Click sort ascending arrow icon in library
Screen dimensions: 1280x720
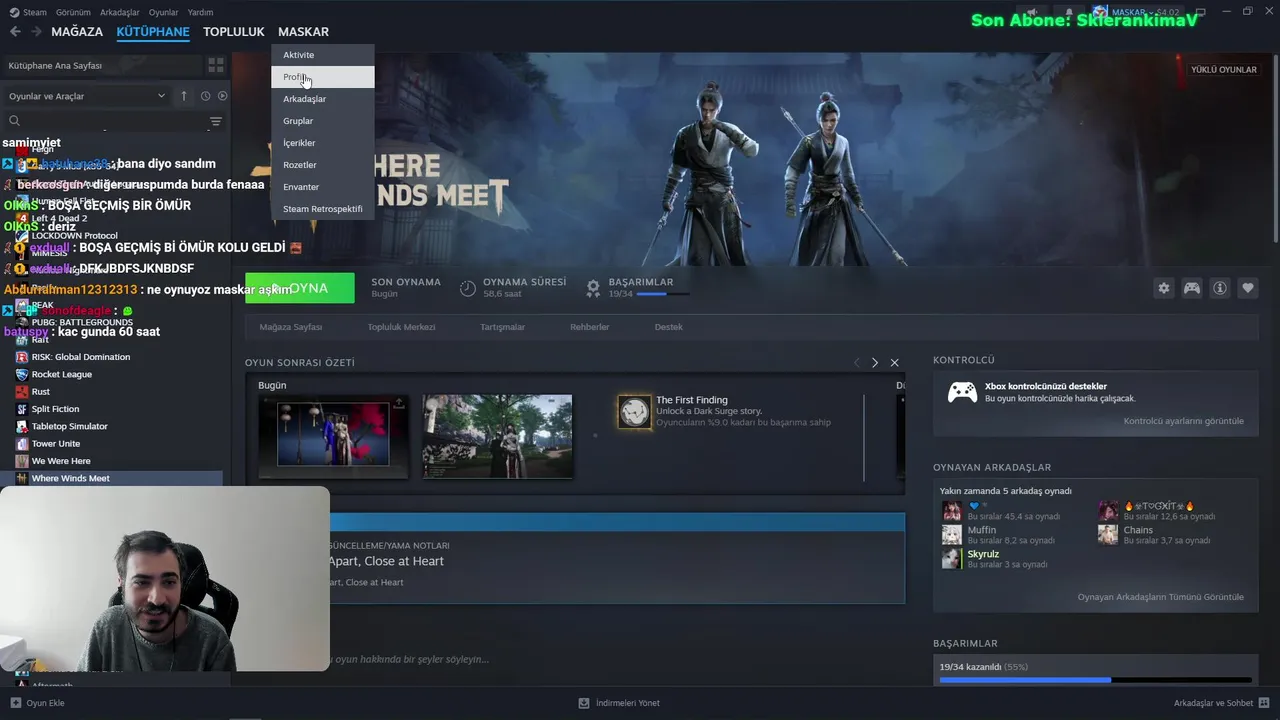point(184,96)
